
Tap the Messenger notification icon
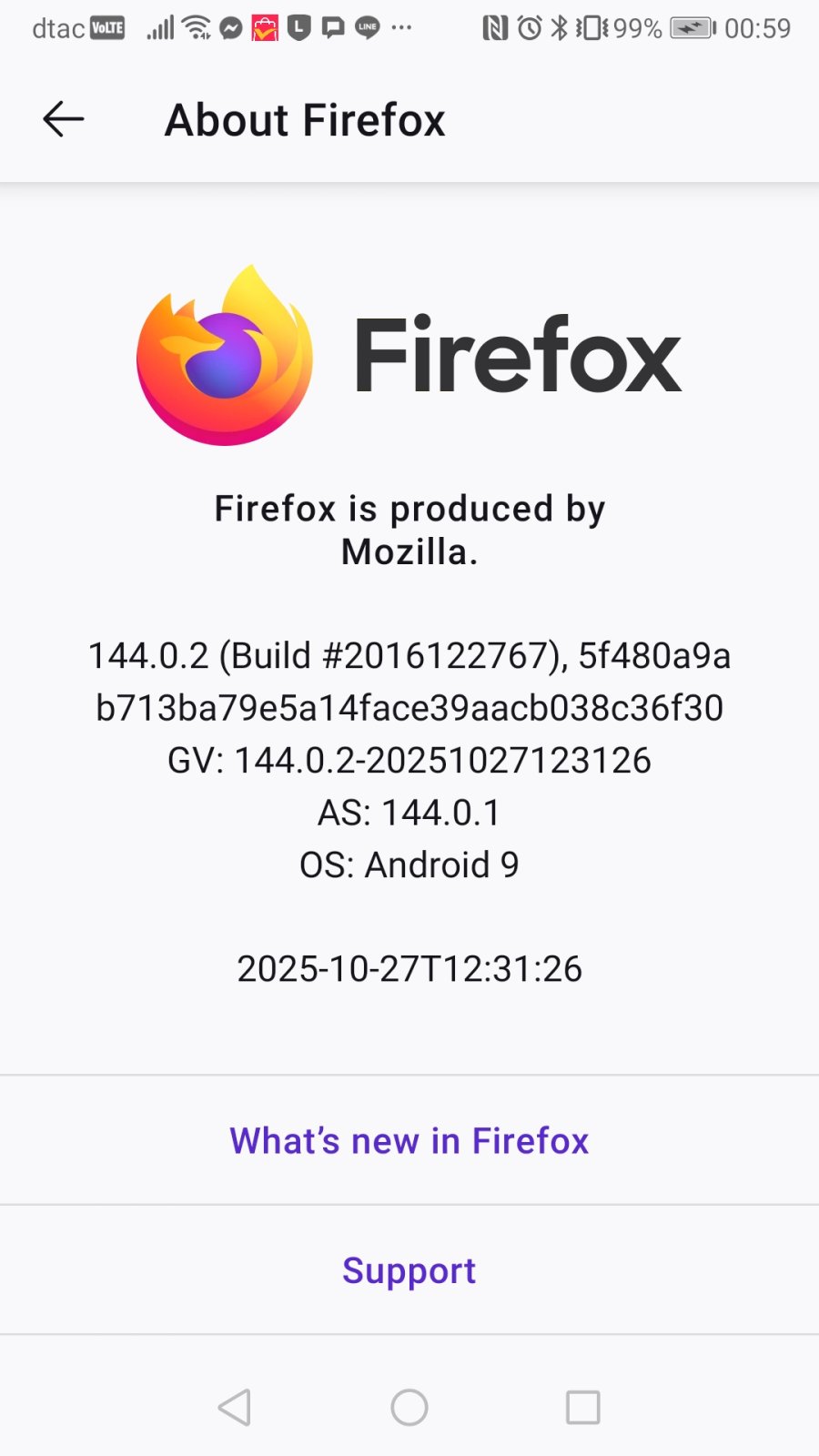click(x=231, y=29)
